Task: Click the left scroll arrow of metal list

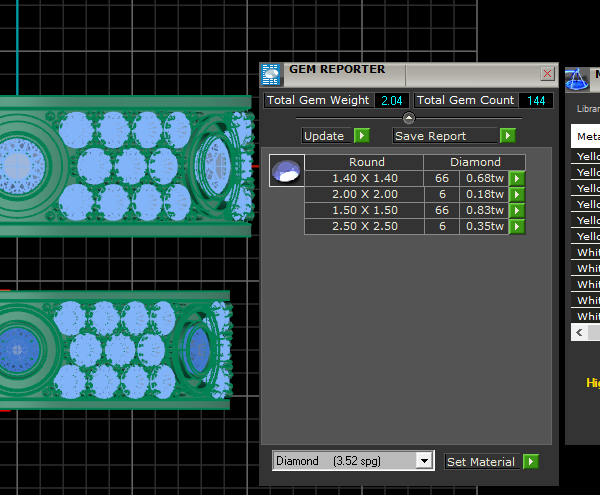Action: [578, 331]
